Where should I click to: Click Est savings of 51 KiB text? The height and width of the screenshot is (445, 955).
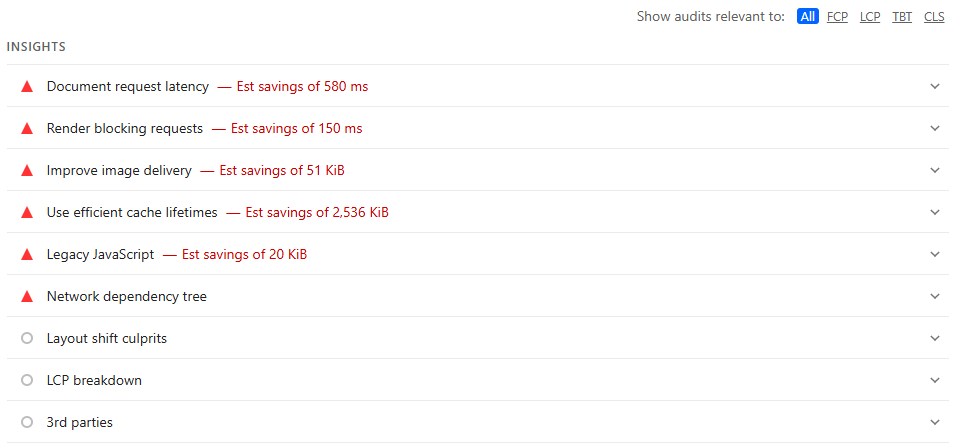[282, 171]
